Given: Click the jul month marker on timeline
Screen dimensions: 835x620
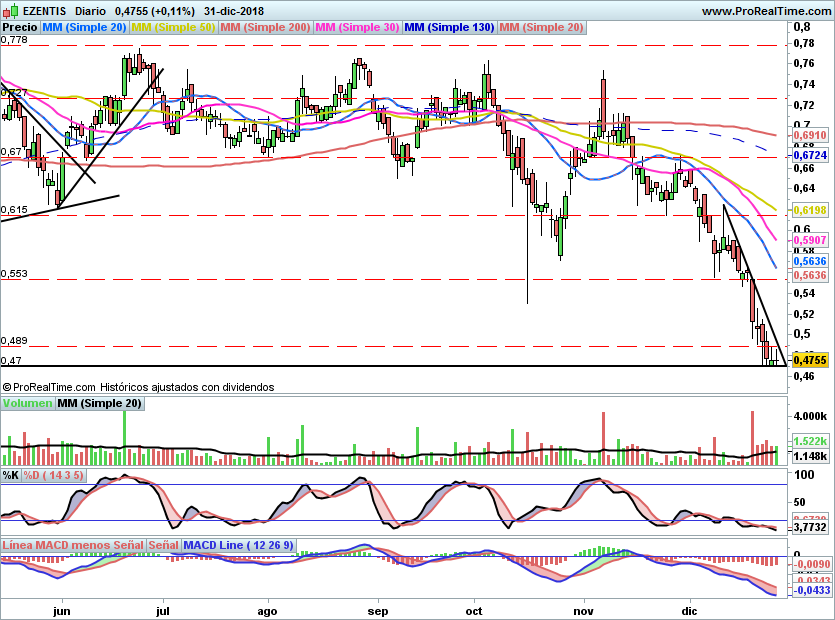Looking at the screenshot, I should coord(162,611).
